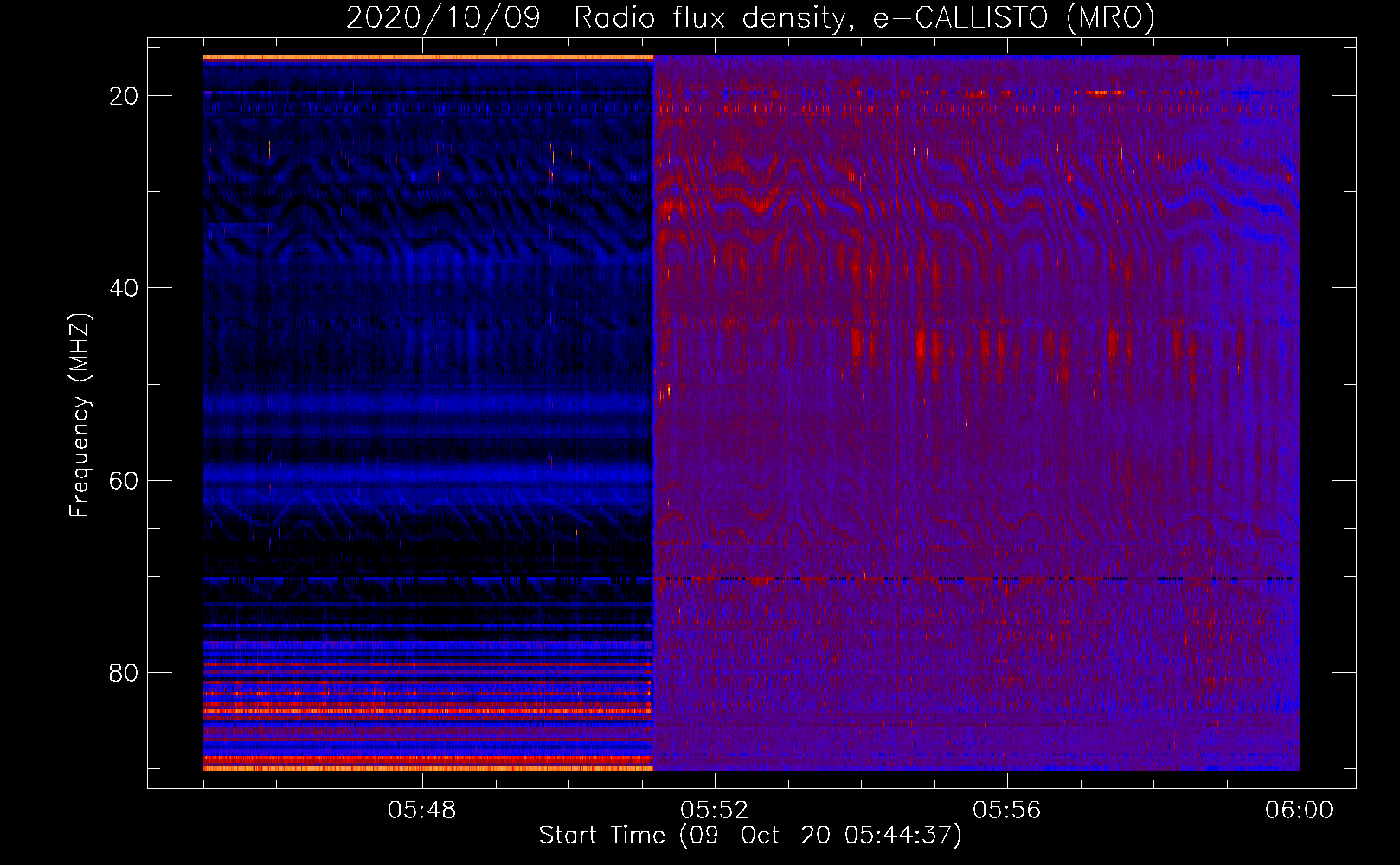The height and width of the screenshot is (865, 1400).
Task: Select the 'Frequency (MHZ)' y-axis label
Action: 80,415
